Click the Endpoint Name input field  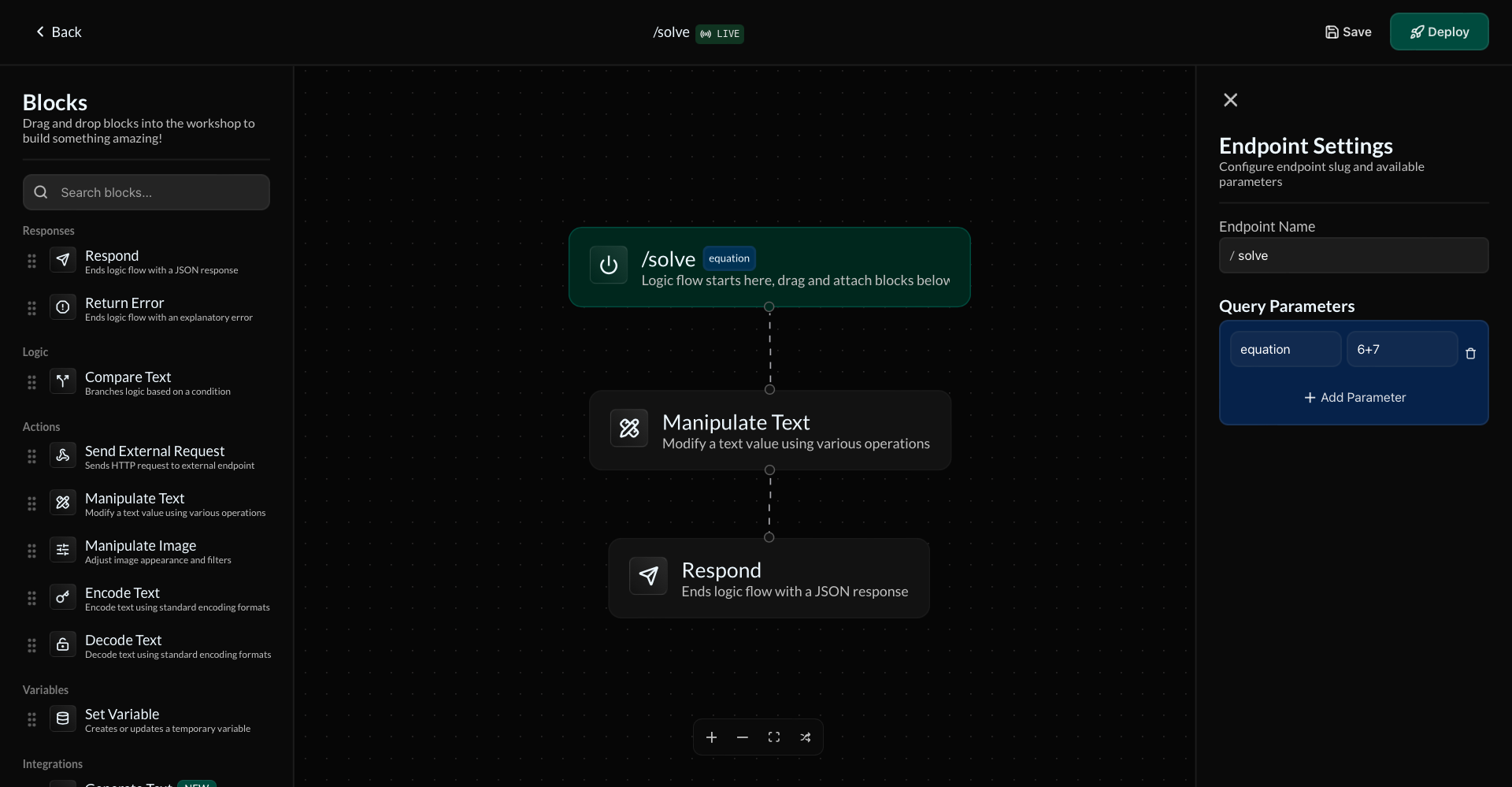tap(1354, 255)
